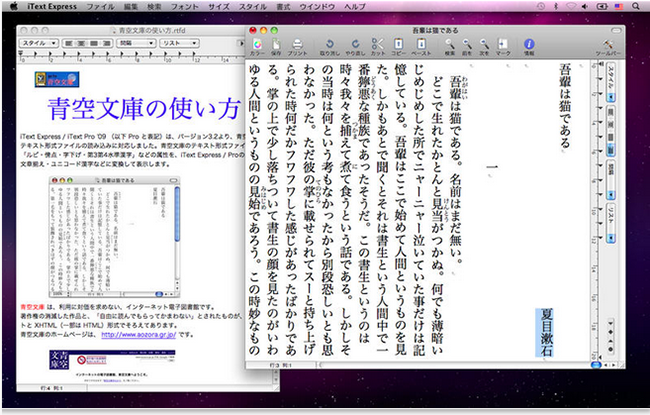Click the 吾輩は猫である title line in document
The image size is (650, 415).
pyautogui.click(x=565, y=106)
